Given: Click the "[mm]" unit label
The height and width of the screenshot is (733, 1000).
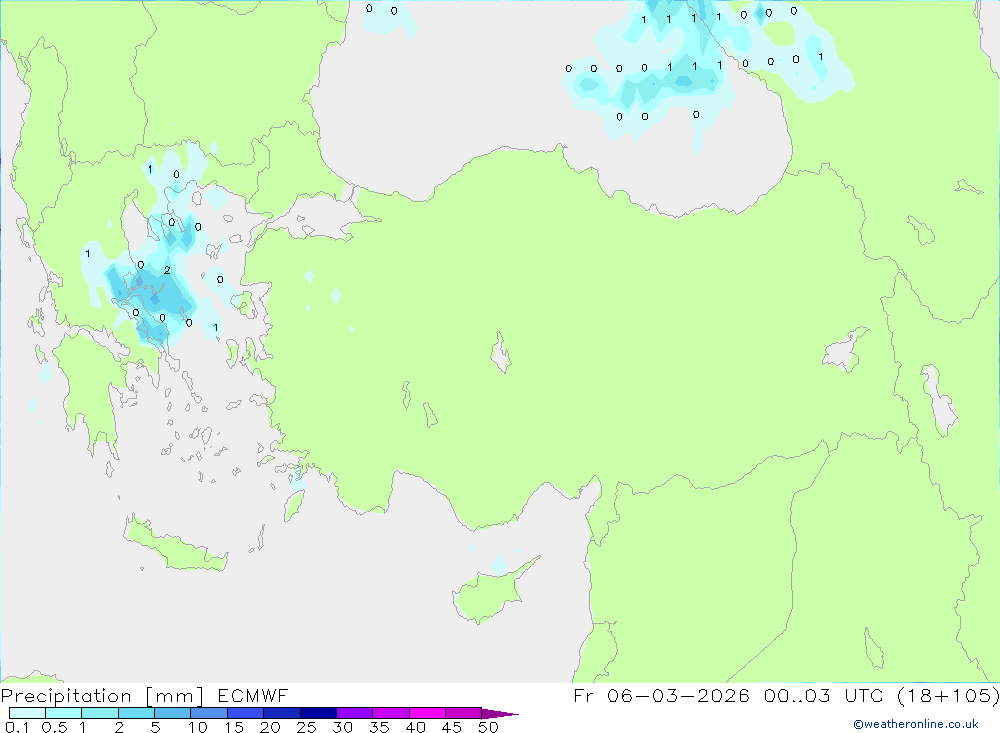Looking at the screenshot, I should 175,696.
